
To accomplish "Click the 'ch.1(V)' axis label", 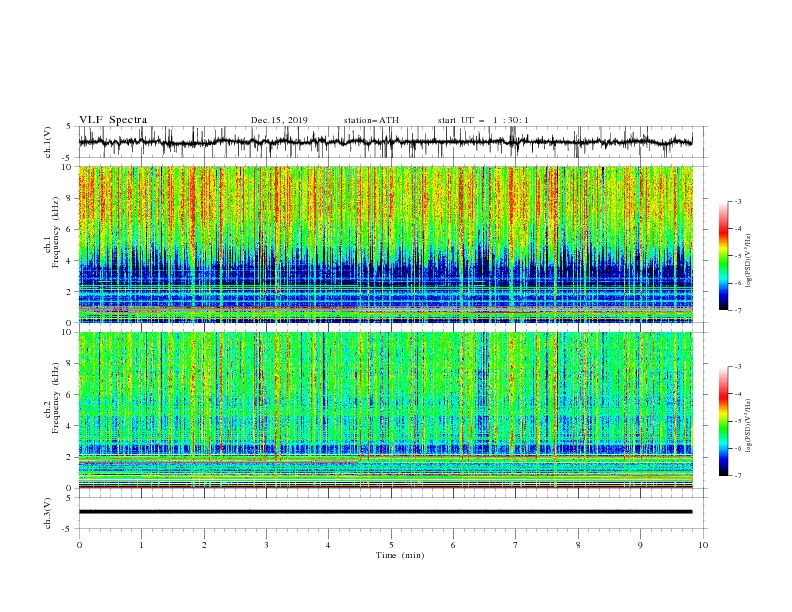I will click(48, 142).
